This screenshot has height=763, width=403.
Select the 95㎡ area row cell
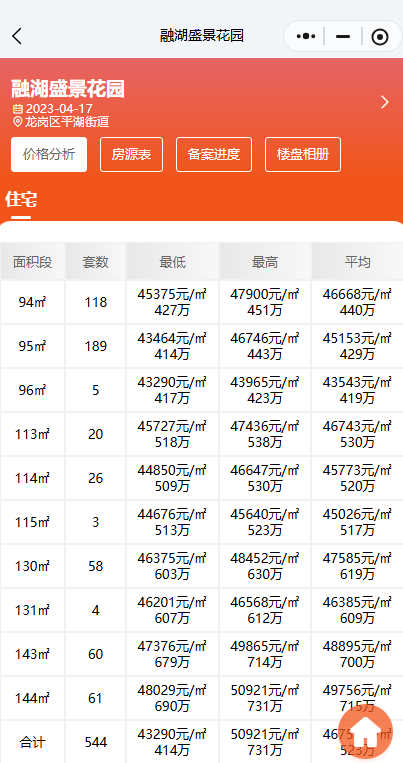point(33,346)
